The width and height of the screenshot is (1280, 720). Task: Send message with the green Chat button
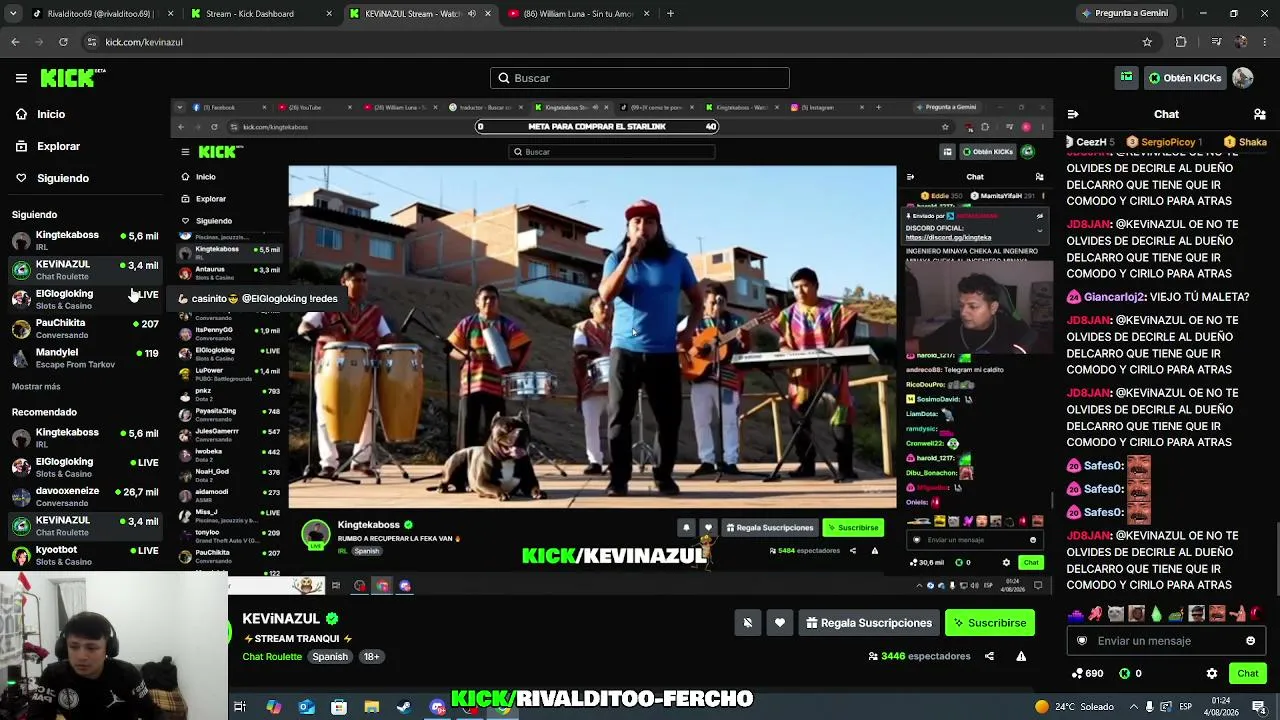click(x=1247, y=673)
